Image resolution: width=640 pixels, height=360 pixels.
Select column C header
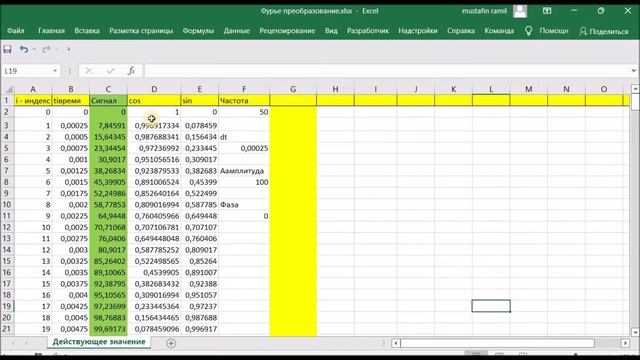coord(108,89)
